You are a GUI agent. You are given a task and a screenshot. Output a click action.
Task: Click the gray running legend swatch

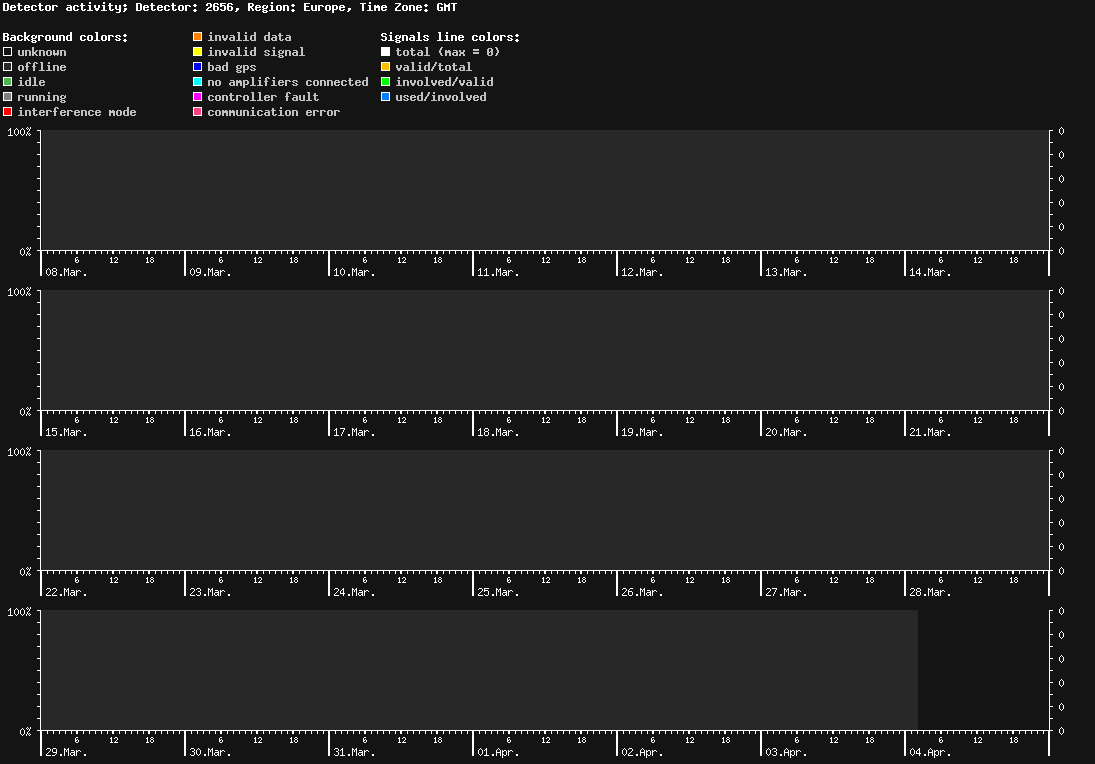[x=8, y=97]
